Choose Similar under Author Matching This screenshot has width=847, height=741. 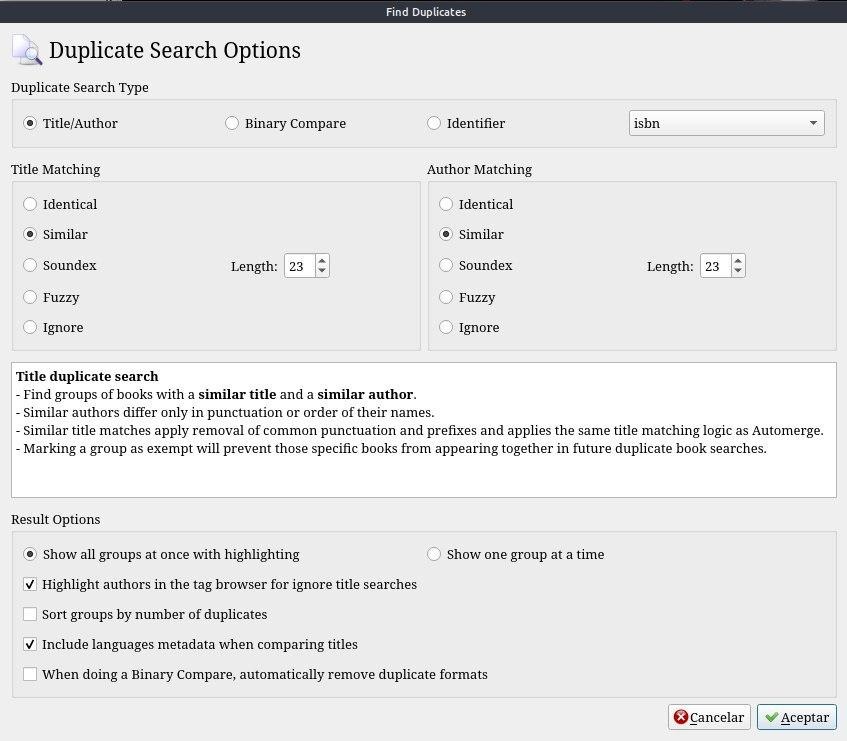471,234
